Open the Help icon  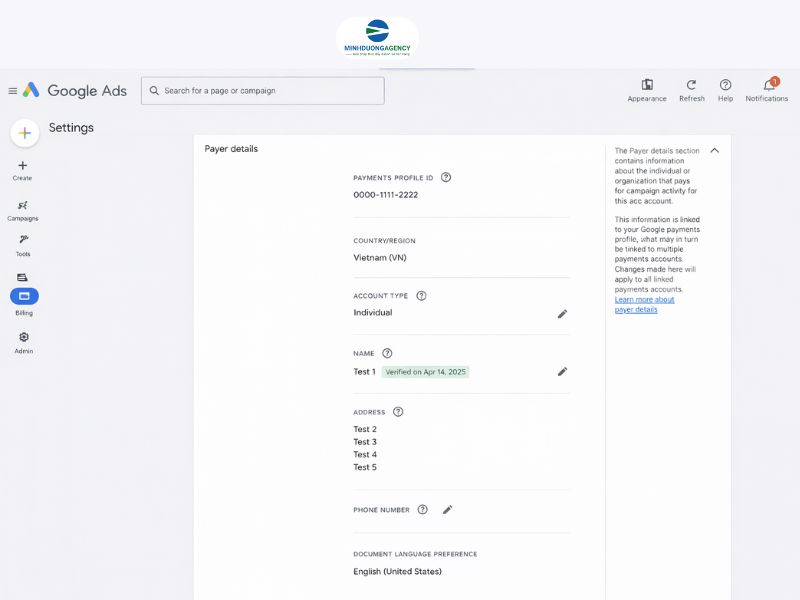[725, 85]
